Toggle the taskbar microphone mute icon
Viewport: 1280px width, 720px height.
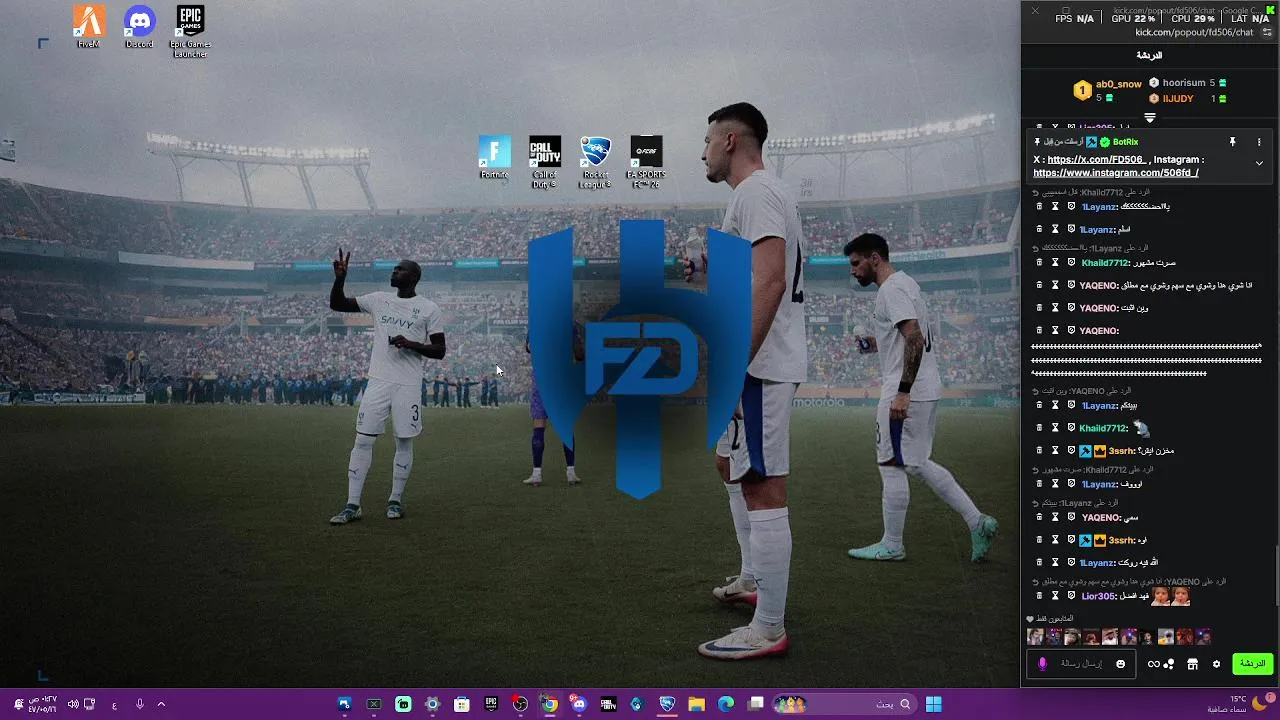(x=139, y=704)
